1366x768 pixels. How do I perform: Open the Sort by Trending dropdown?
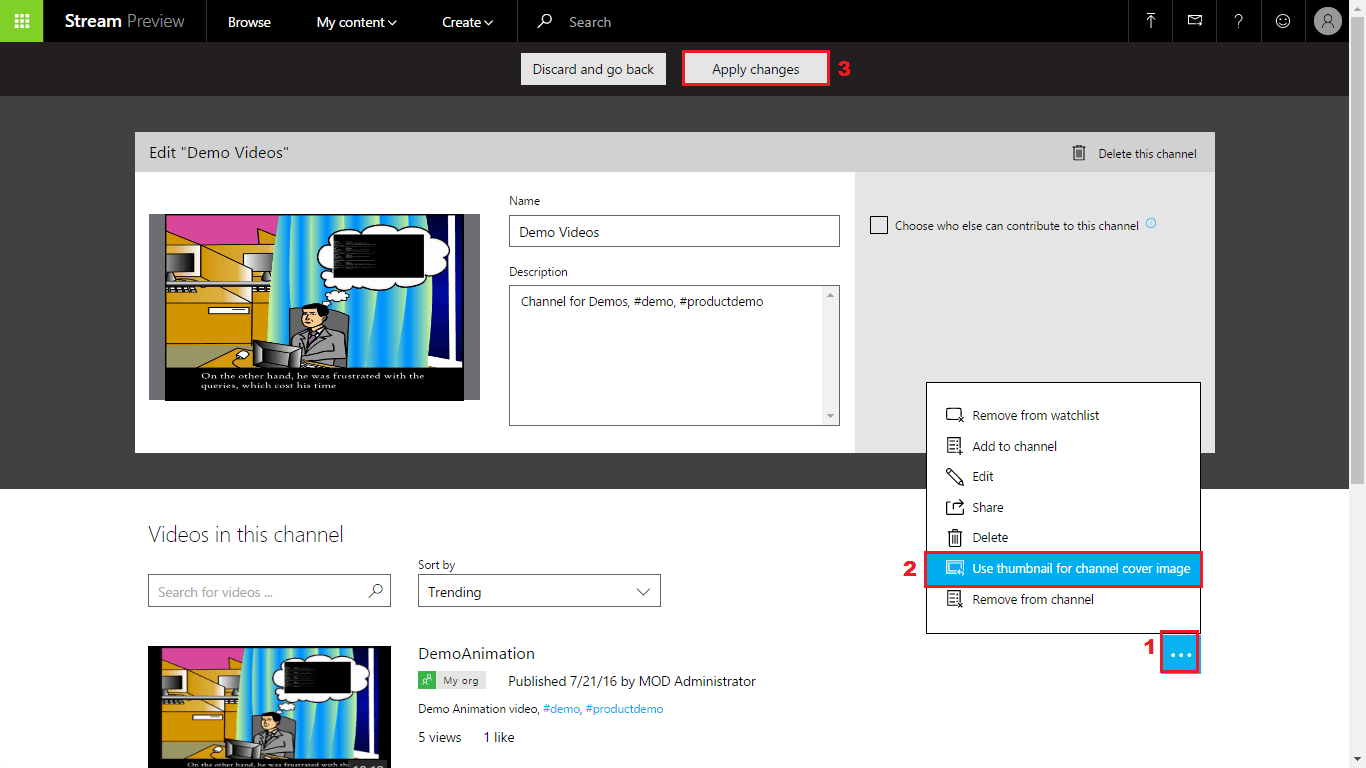click(x=539, y=592)
